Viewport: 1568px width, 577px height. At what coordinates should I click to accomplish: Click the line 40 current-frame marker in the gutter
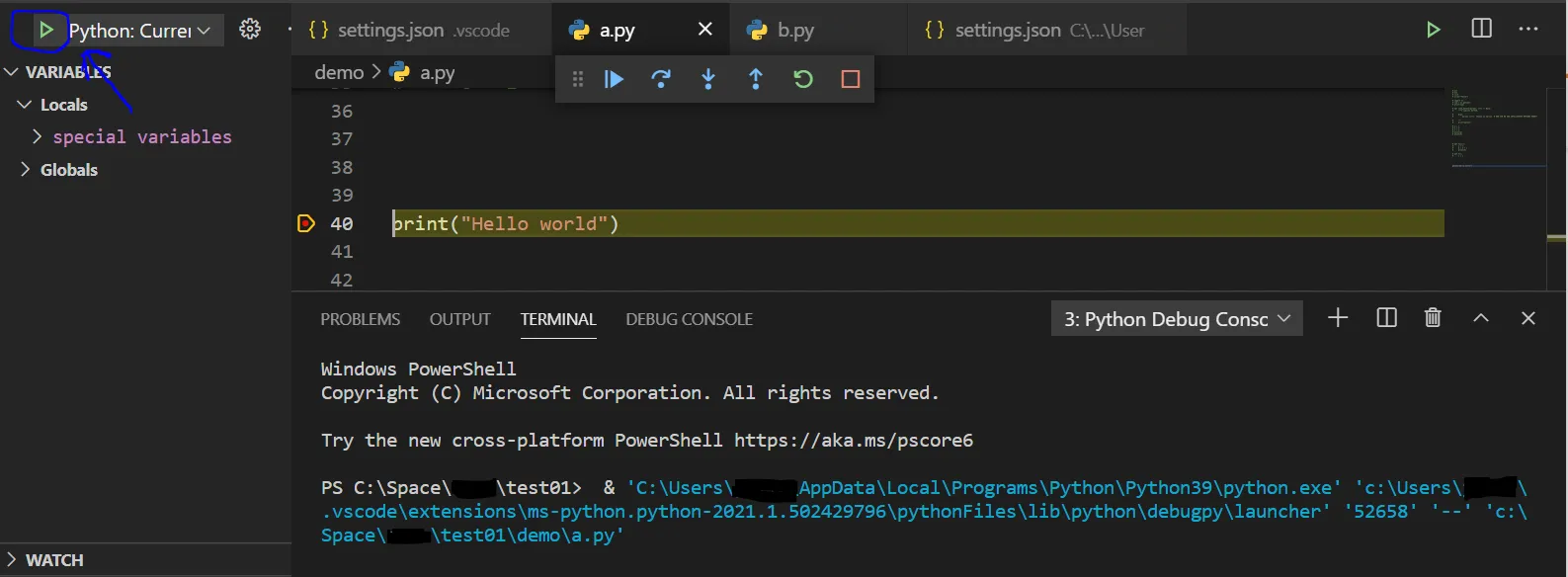pos(305,223)
